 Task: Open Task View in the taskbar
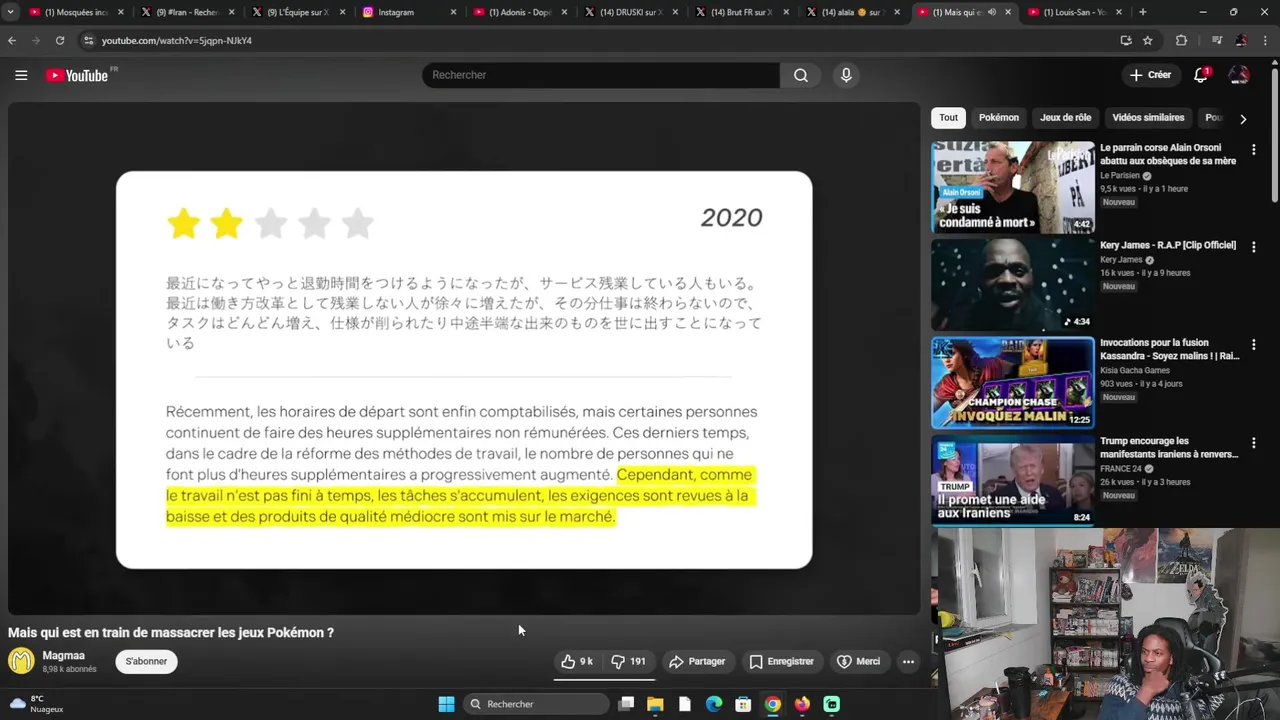coord(626,704)
